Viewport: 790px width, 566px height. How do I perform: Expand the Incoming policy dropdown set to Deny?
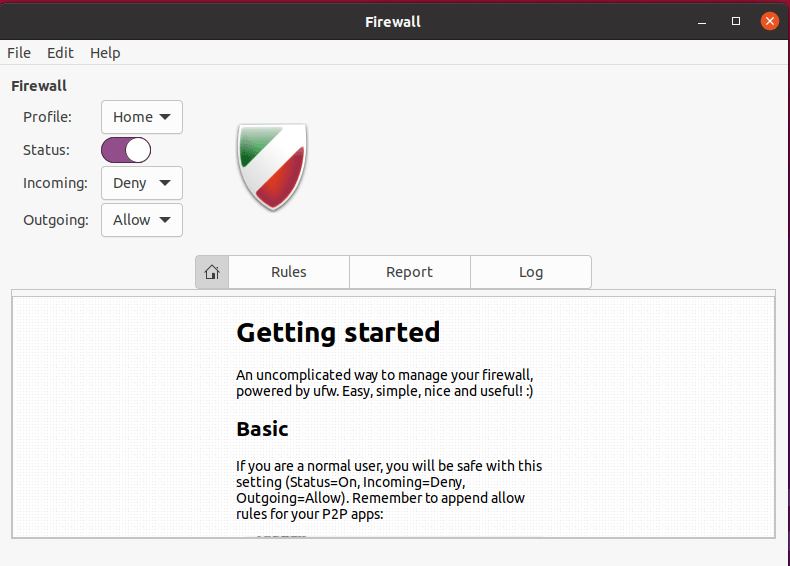point(142,183)
